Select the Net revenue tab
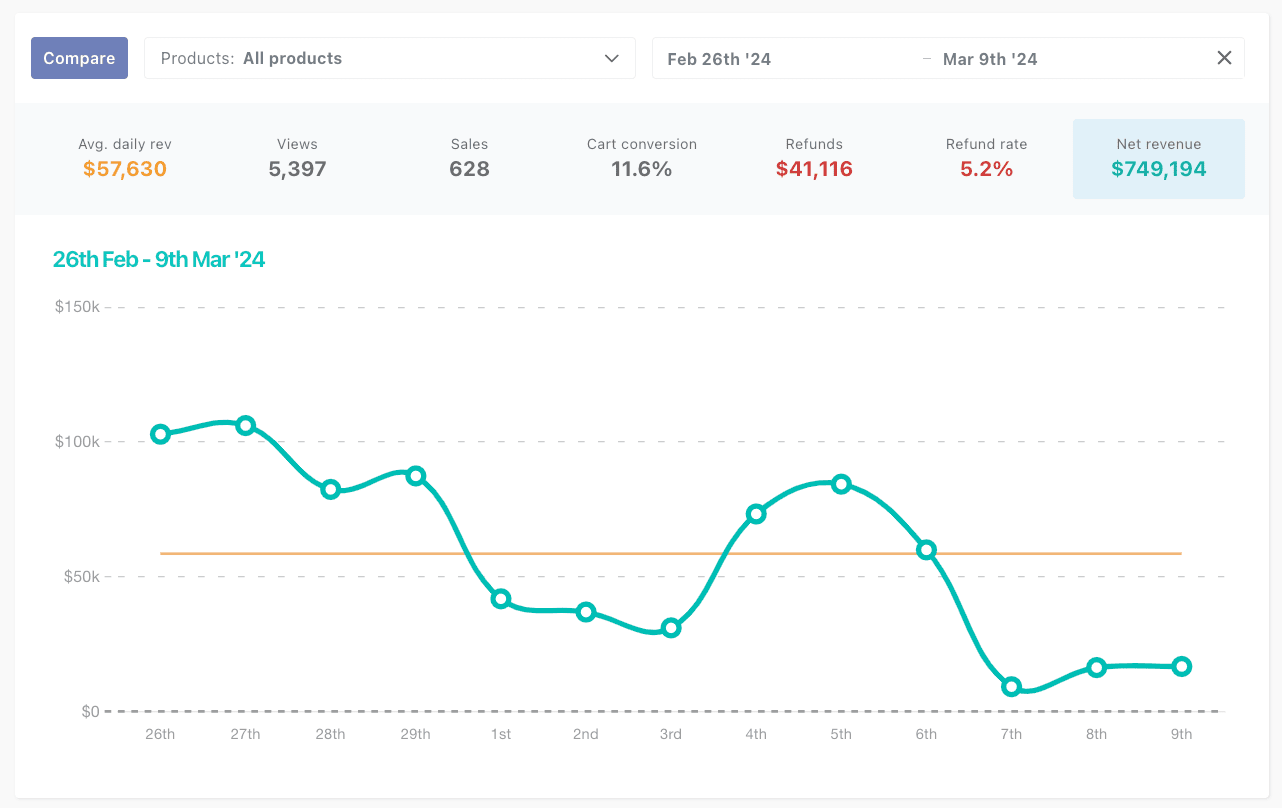The width and height of the screenshot is (1282, 808). (x=1158, y=159)
